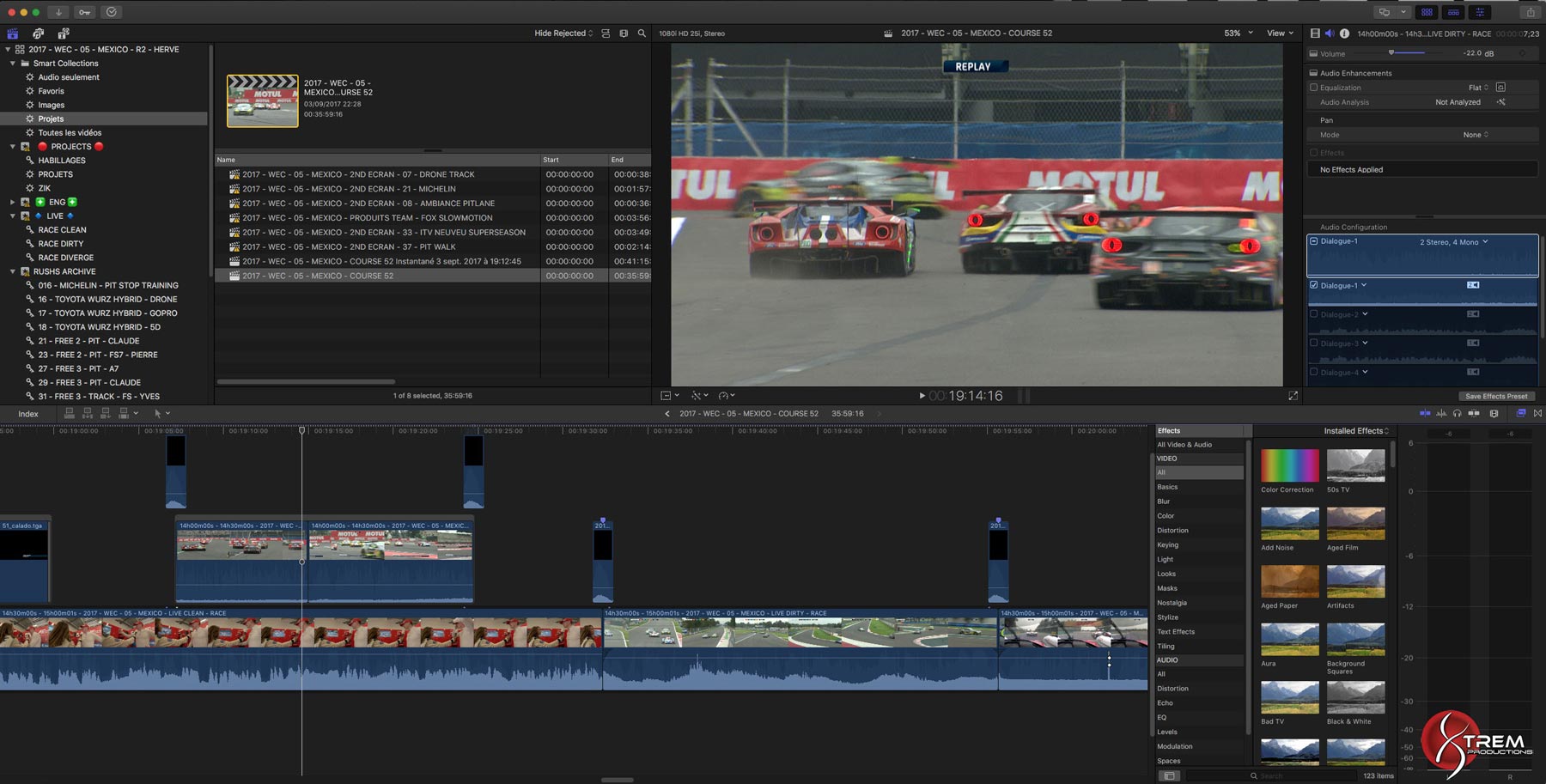Solo the selected clip with headphones icon
Viewport: 1546px width, 784px height.
(1457, 413)
